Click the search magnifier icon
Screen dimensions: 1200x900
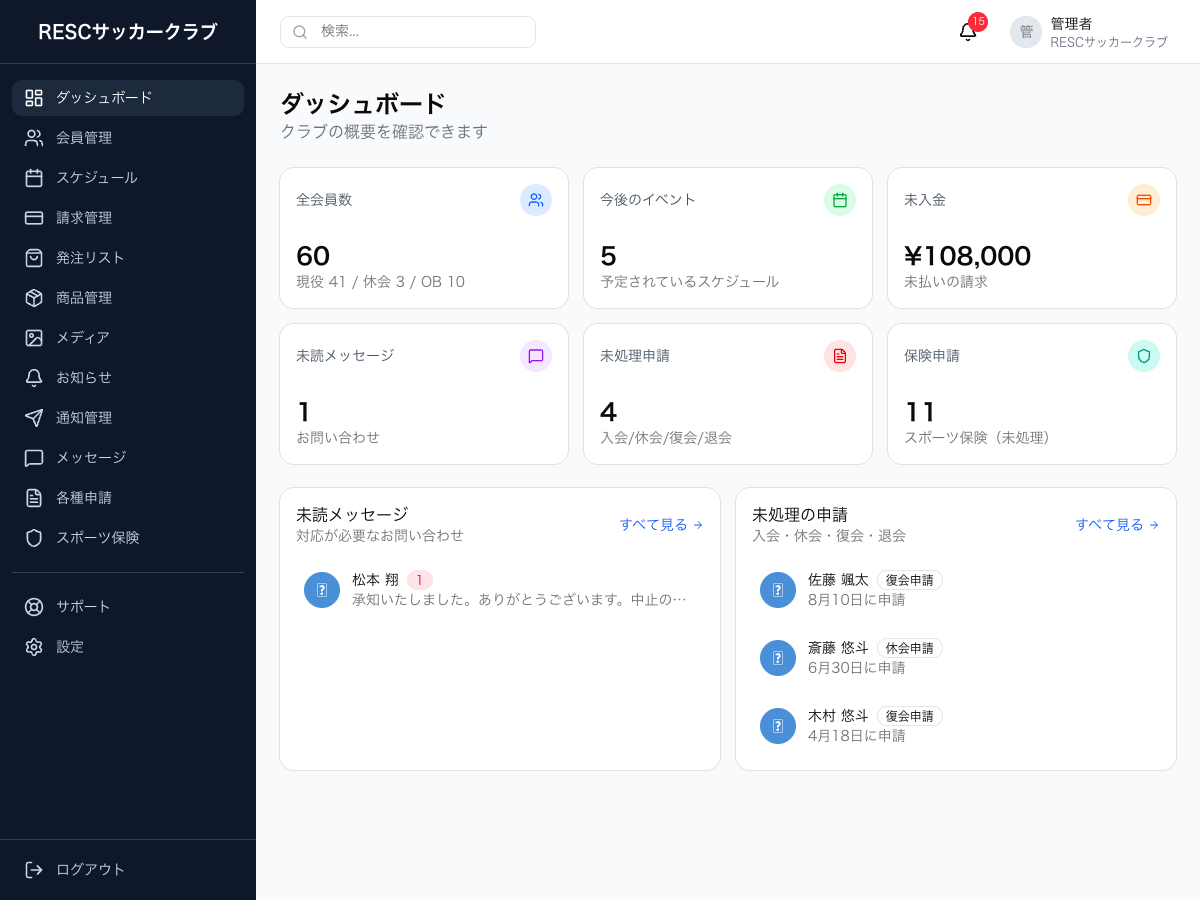[300, 32]
